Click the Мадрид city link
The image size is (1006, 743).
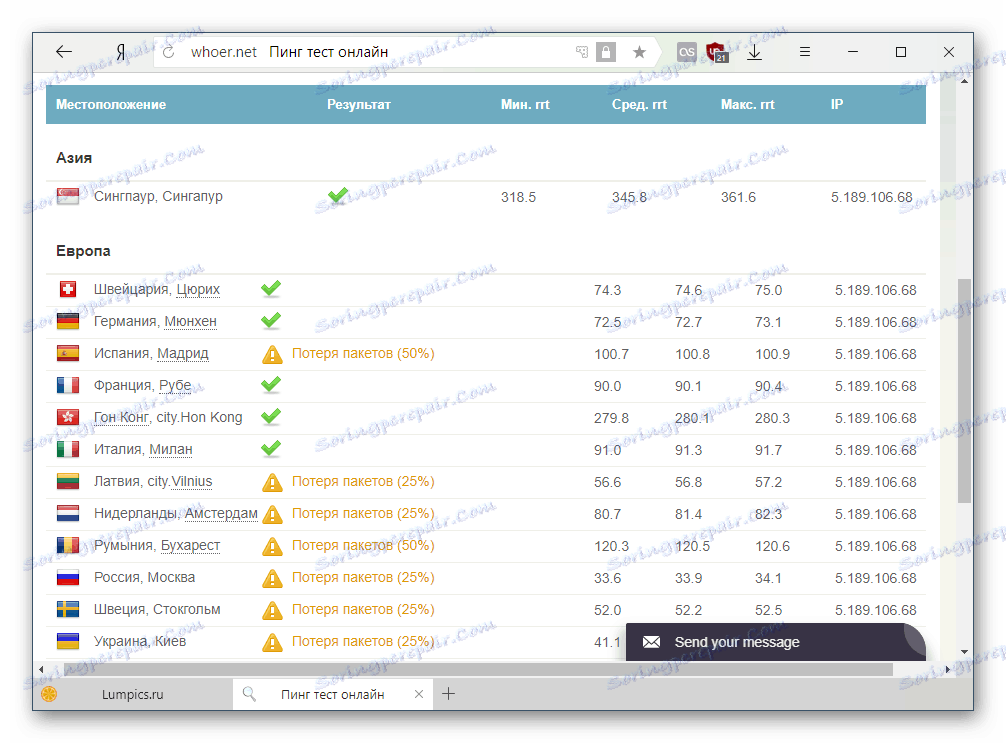[183, 354]
